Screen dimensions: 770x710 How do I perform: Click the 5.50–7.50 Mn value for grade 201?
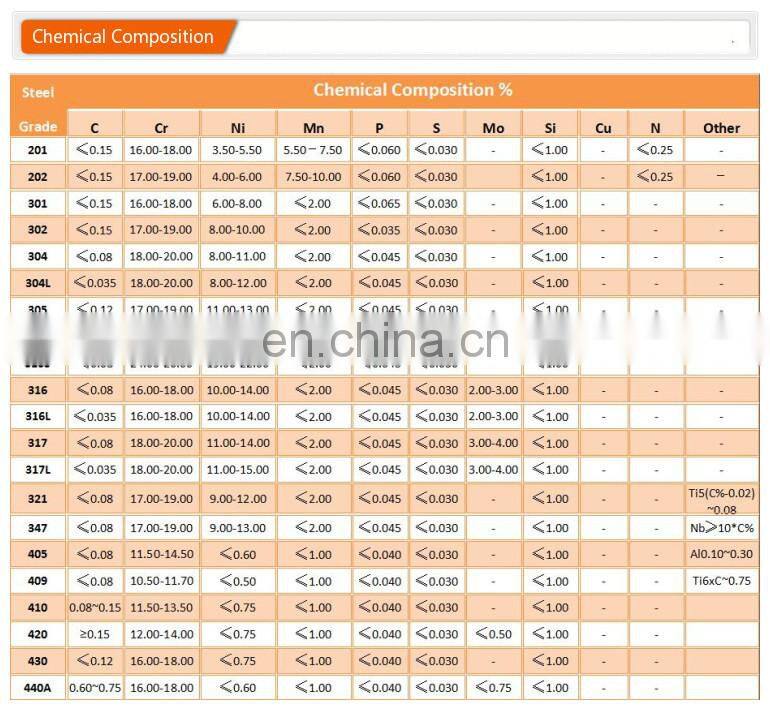coord(312,150)
